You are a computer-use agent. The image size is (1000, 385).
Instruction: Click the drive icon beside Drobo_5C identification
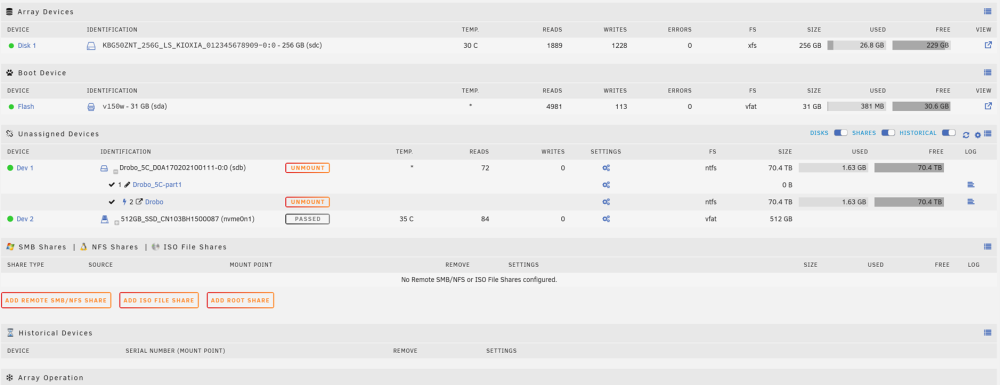[105, 168]
